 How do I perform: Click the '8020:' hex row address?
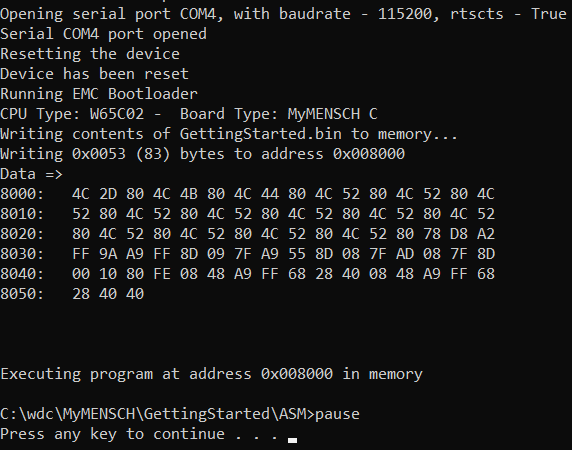(22, 234)
